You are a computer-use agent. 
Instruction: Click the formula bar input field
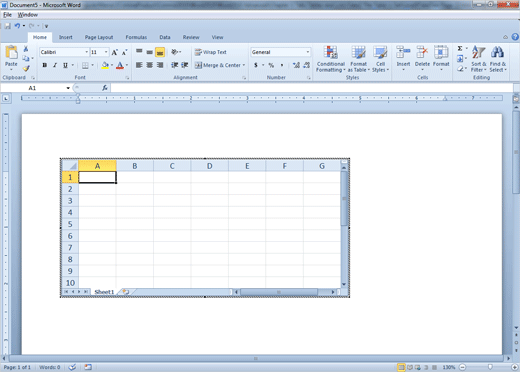click(311, 88)
